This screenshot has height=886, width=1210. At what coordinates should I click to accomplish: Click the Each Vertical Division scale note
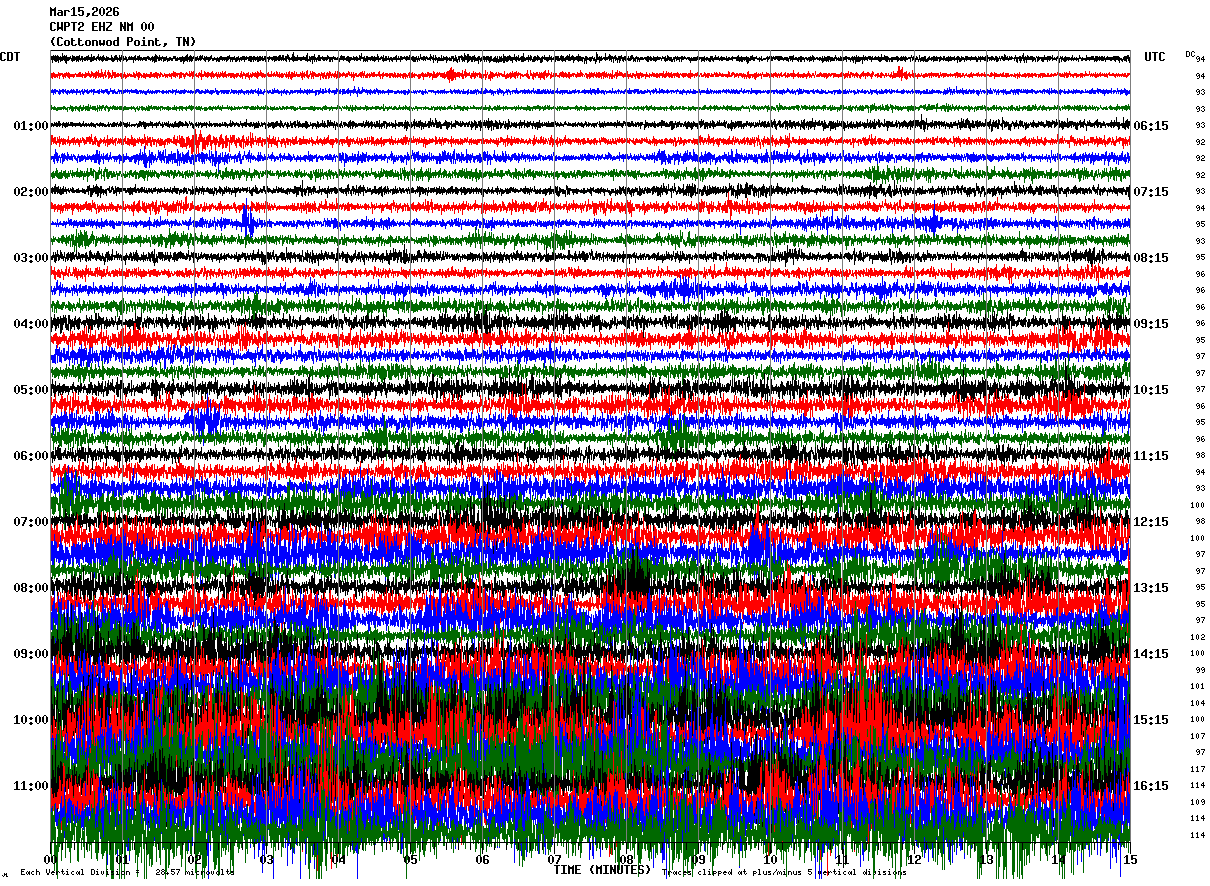[127, 872]
